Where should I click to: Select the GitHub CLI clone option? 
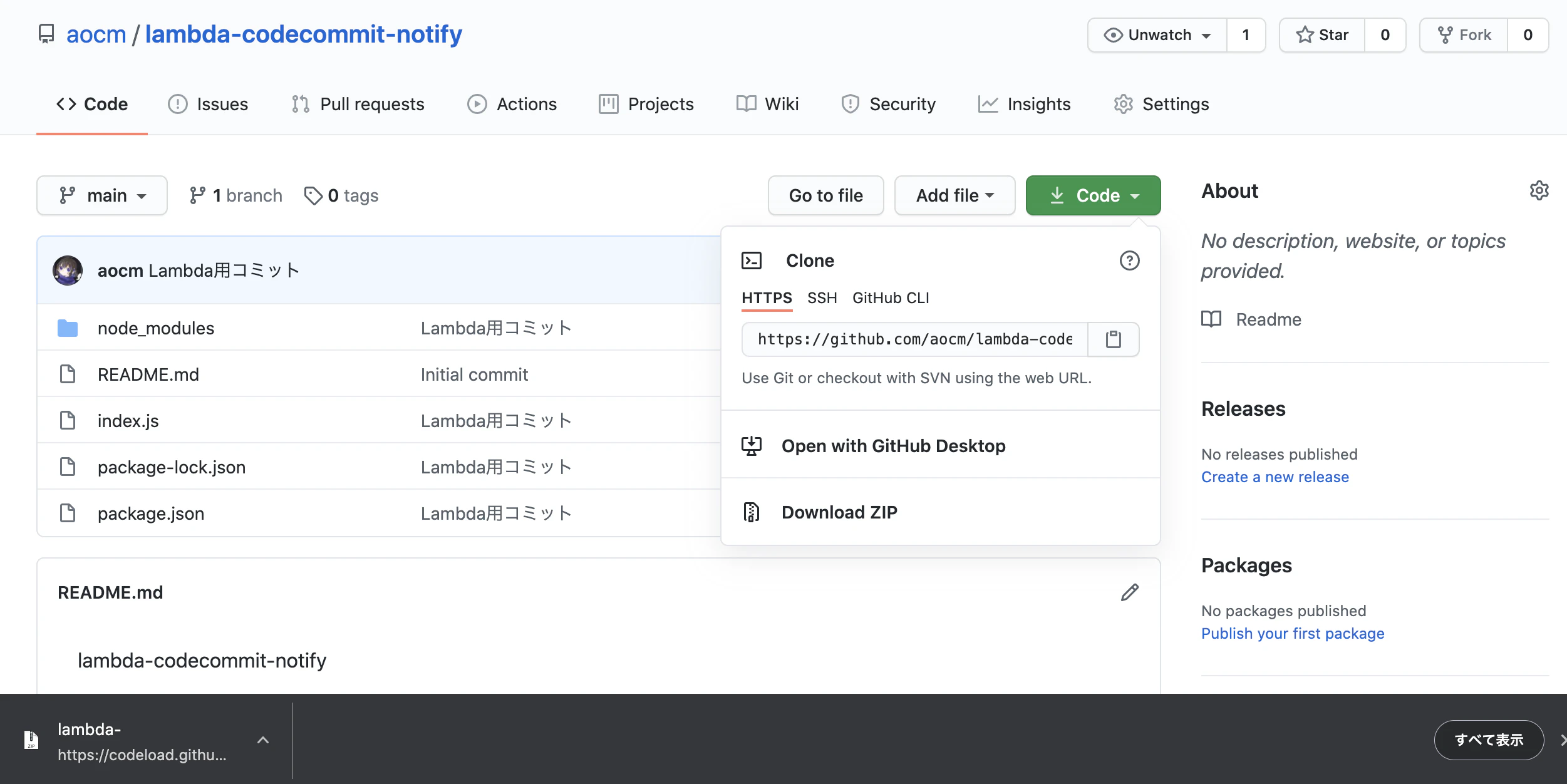(891, 298)
